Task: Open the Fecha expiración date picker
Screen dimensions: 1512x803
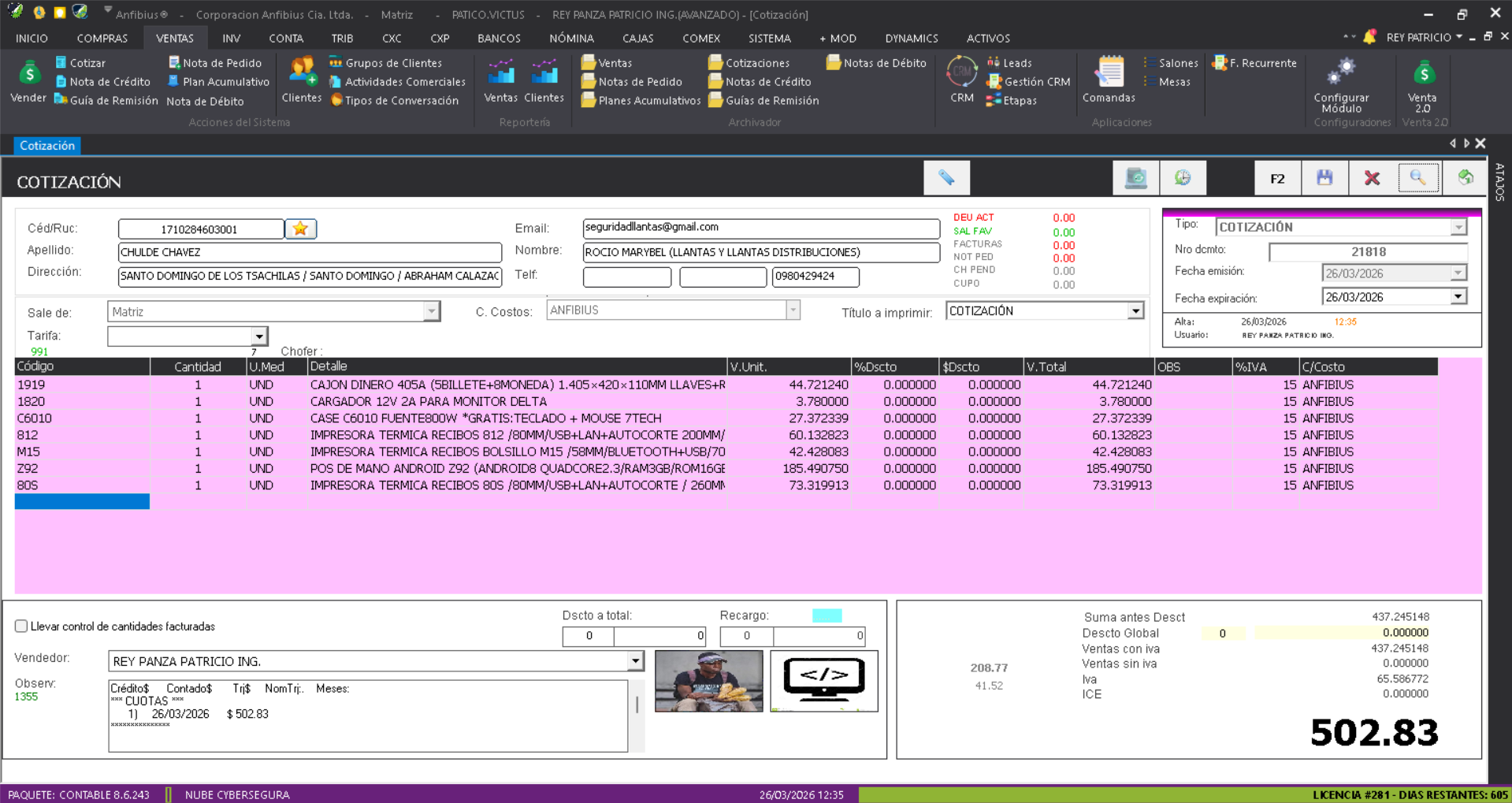Action: coord(1458,297)
